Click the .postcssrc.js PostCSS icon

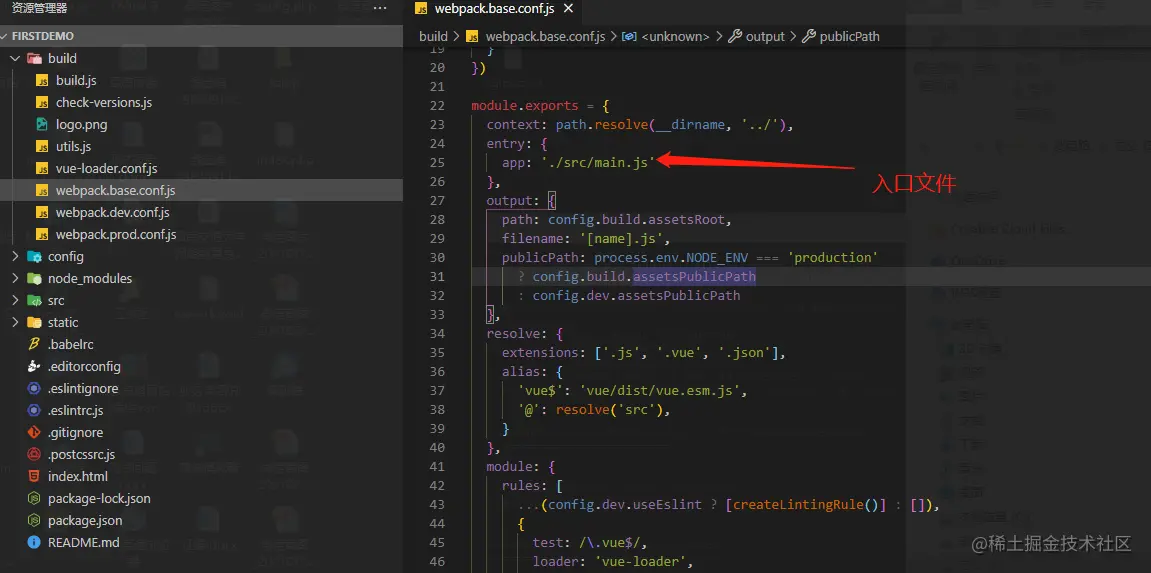[34, 454]
